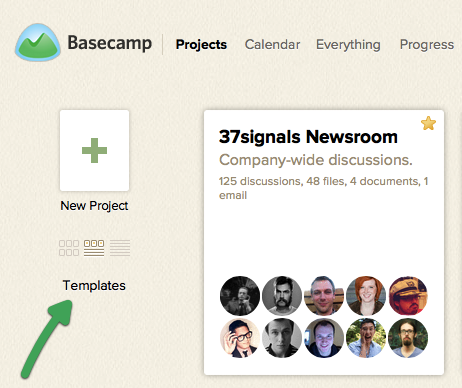Click the mustached man's grayscale avatar

[x=282, y=296]
